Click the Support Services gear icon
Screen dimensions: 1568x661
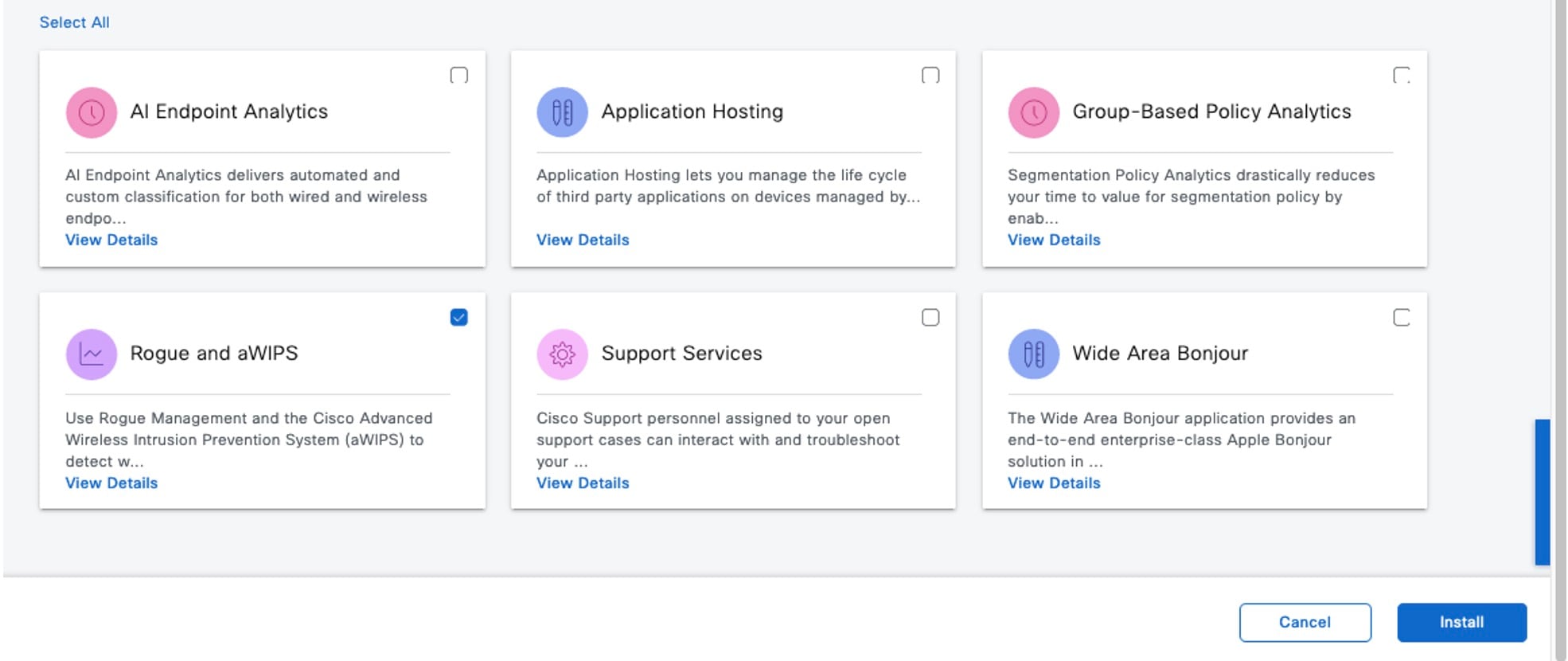(x=562, y=354)
